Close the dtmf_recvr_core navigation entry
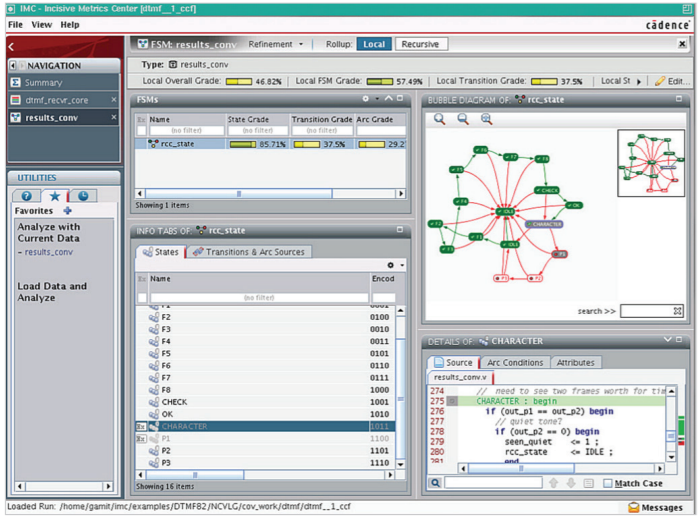The image size is (698, 518). click(x=114, y=100)
